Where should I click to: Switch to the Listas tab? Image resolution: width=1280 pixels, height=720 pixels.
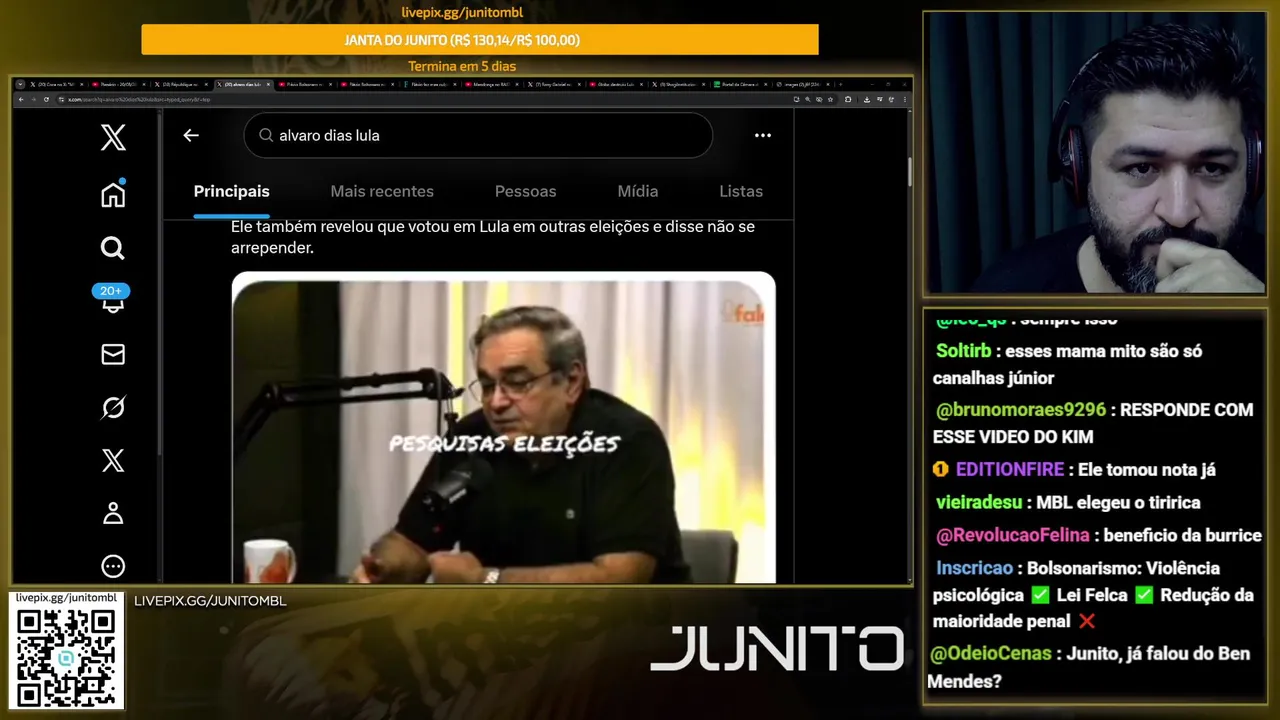pyautogui.click(x=741, y=191)
